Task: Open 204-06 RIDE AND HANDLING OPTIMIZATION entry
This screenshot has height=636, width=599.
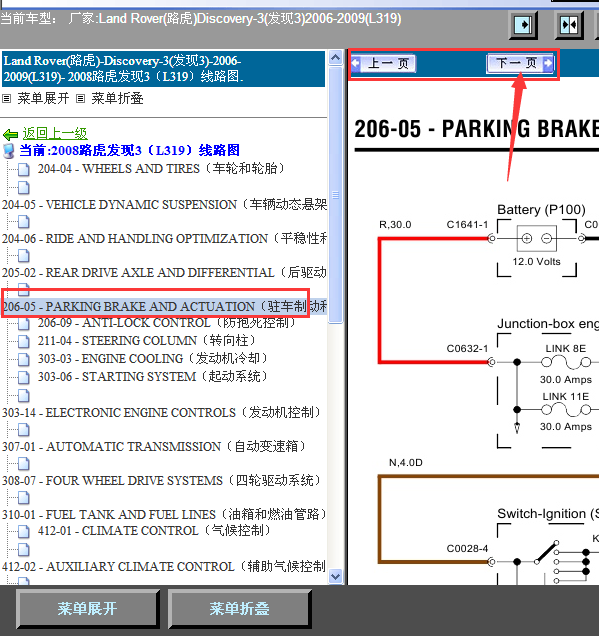Action: [x=164, y=238]
